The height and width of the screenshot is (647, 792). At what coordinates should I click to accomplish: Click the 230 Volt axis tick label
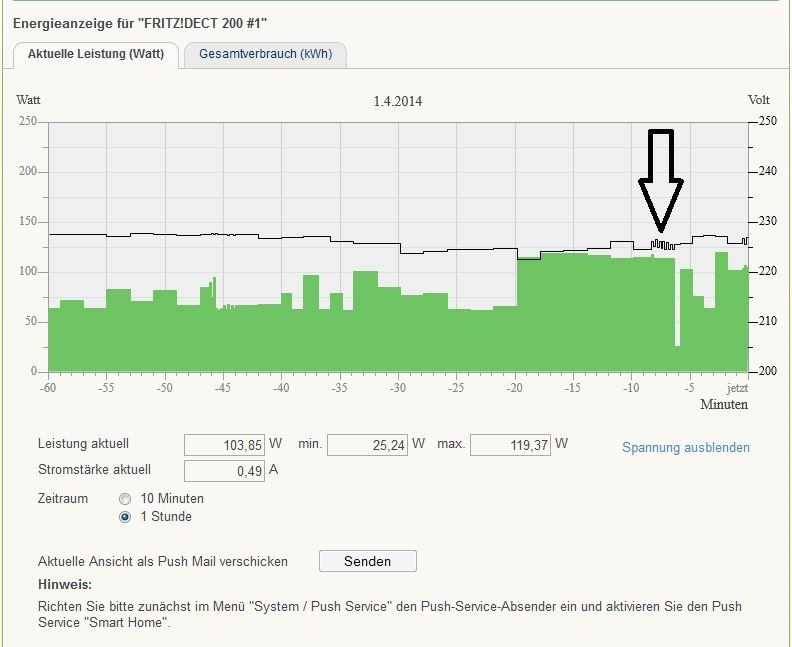pos(768,221)
